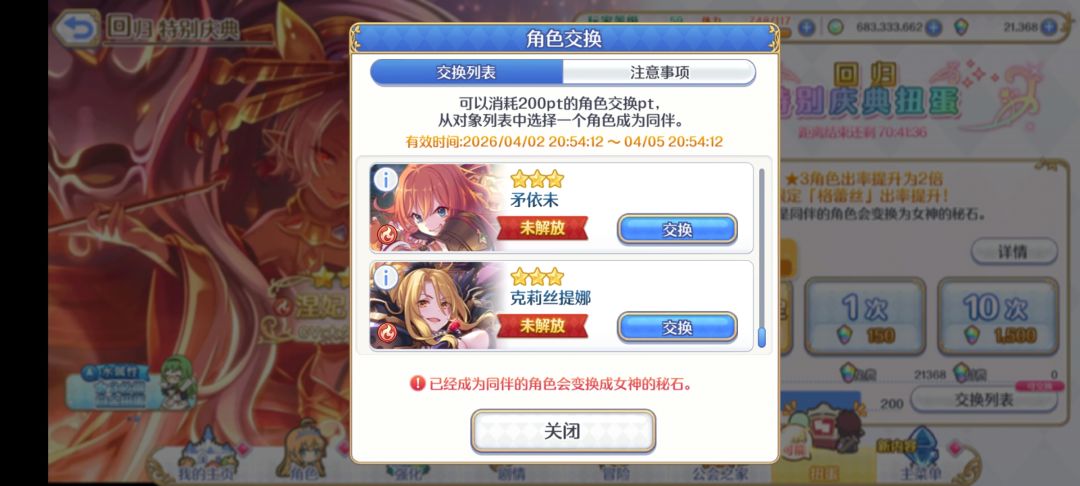Open info icon on 矛依未 card
Image resolution: width=1080 pixels, height=486 pixels.
(x=385, y=180)
